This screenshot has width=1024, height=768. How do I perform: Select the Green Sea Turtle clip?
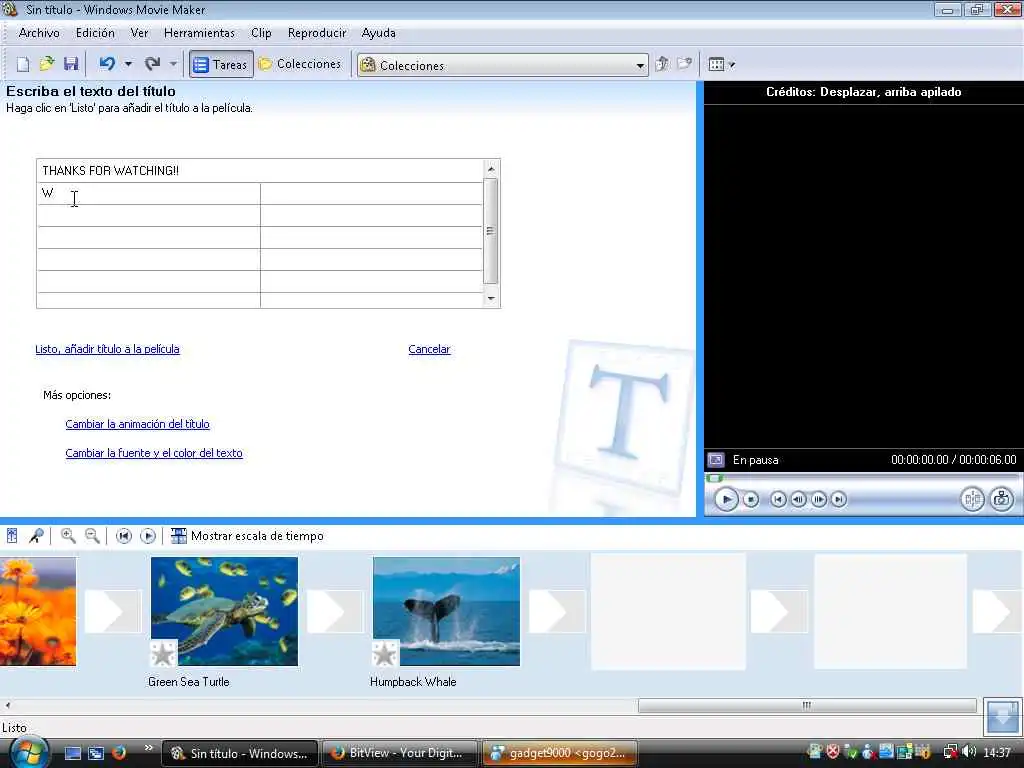(x=224, y=611)
